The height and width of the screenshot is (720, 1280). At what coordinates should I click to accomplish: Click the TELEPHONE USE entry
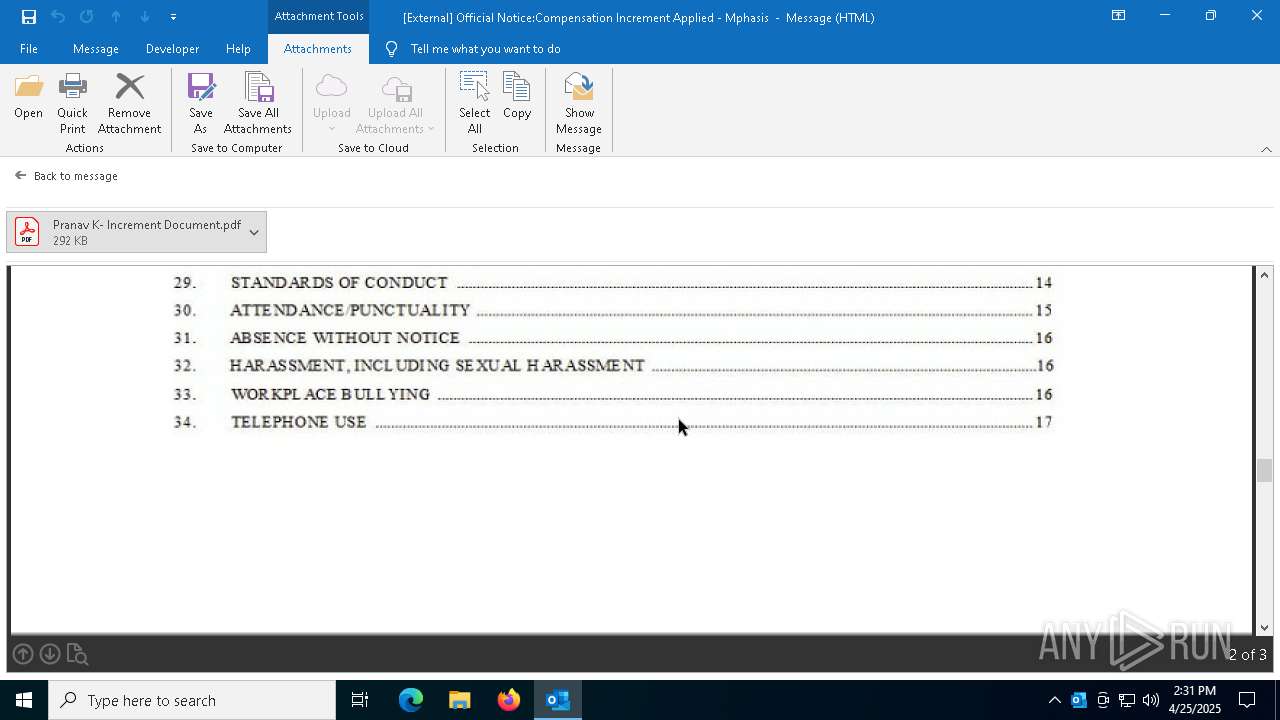[x=612, y=422]
